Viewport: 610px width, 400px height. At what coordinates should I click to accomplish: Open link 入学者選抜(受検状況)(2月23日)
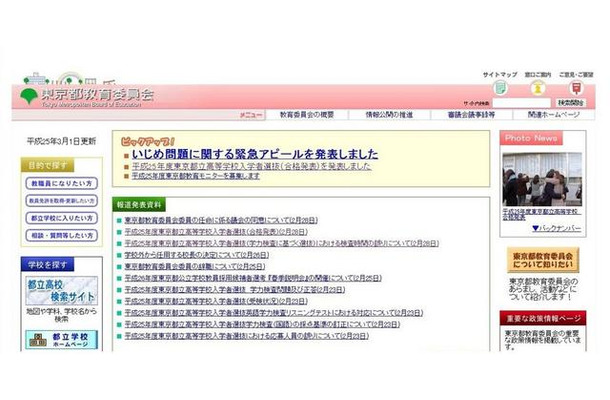point(216,301)
